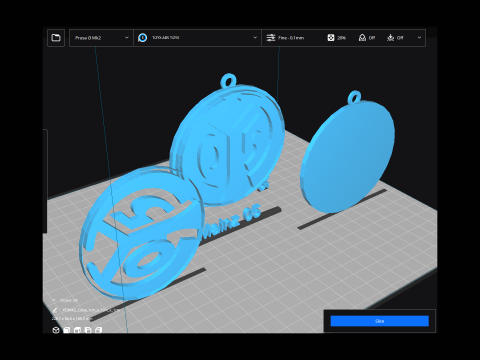Click the extruder material icon
Image resolution: width=480 pixels, height=360 pixels.
pos(143,38)
